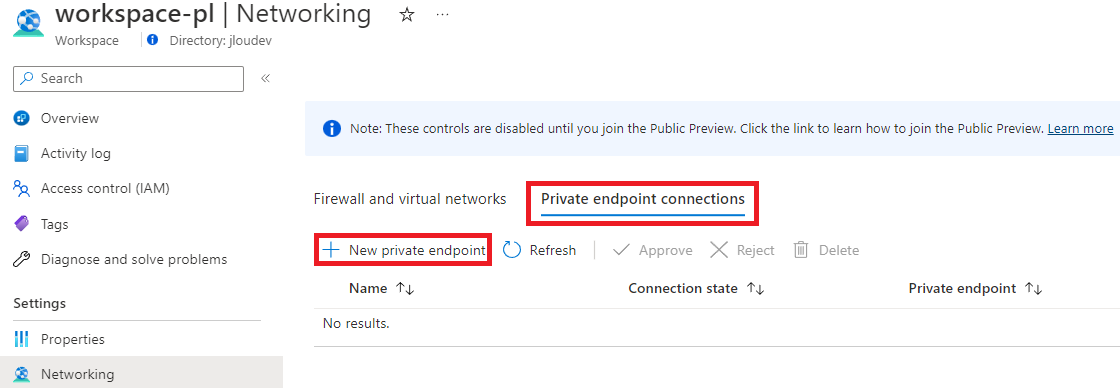Viewport: 1120px width, 388px height.
Task: Sort by Name column arrows
Action: click(x=406, y=289)
